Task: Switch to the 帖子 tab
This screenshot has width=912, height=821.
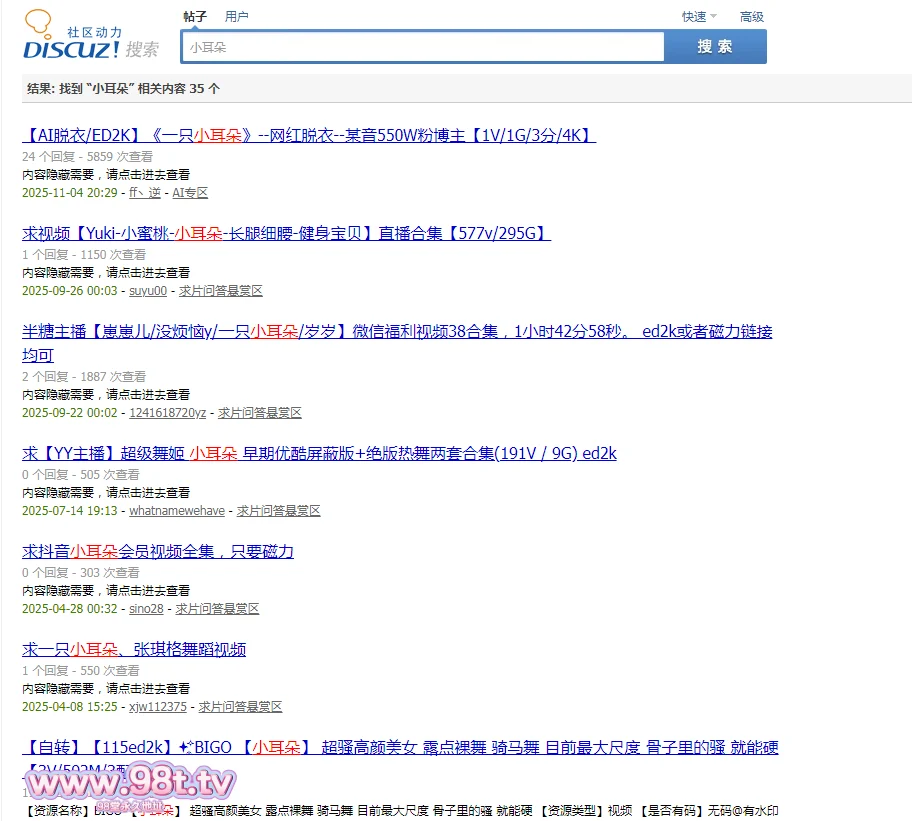Action: coord(195,16)
